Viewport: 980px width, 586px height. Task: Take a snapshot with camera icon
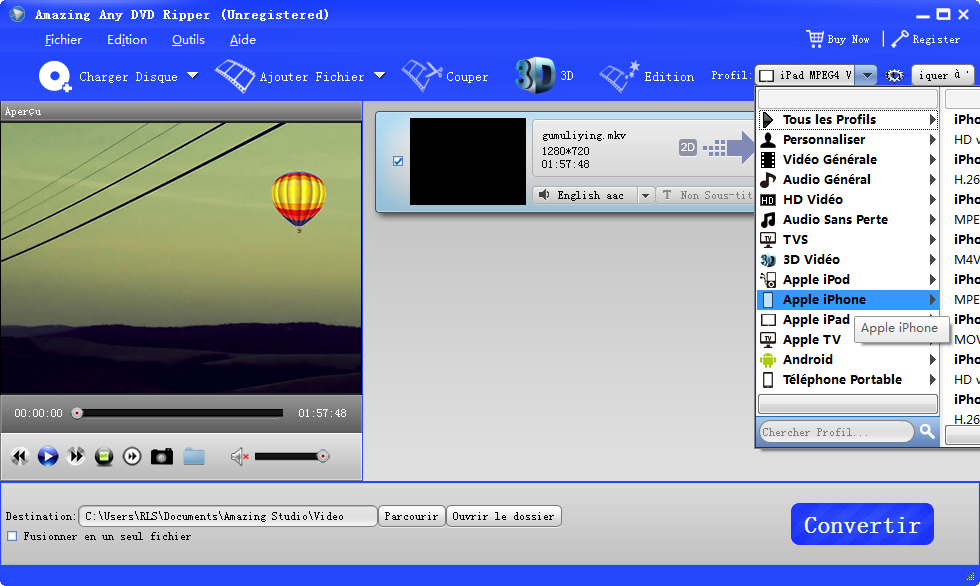pyautogui.click(x=161, y=457)
